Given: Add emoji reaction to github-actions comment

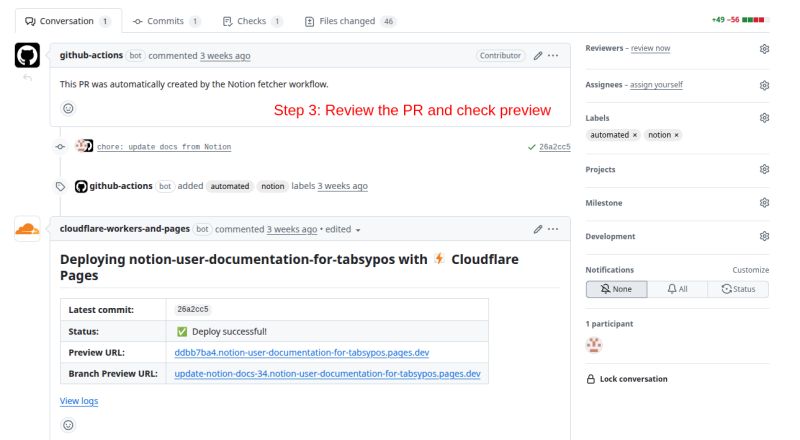Looking at the screenshot, I should pos(68,108).
